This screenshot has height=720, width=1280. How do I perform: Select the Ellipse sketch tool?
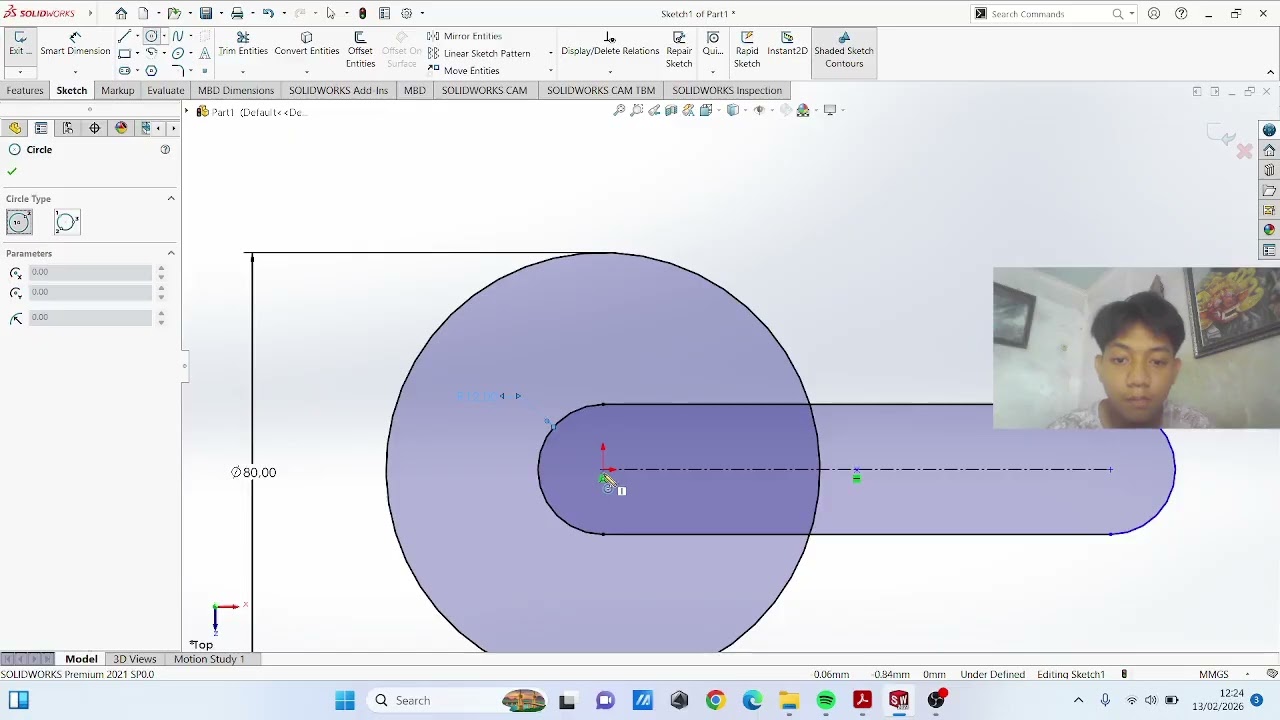[x=178, y=54]
